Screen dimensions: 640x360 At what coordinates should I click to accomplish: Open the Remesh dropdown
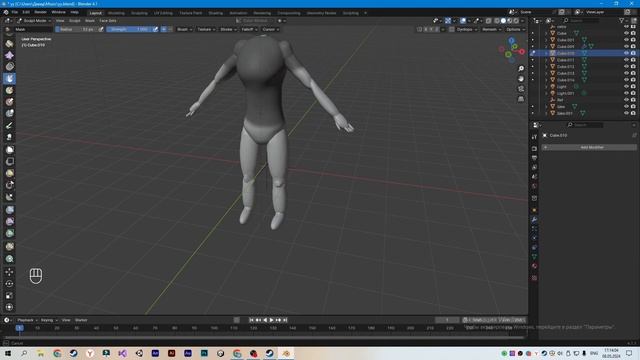(x=491, y=29)
